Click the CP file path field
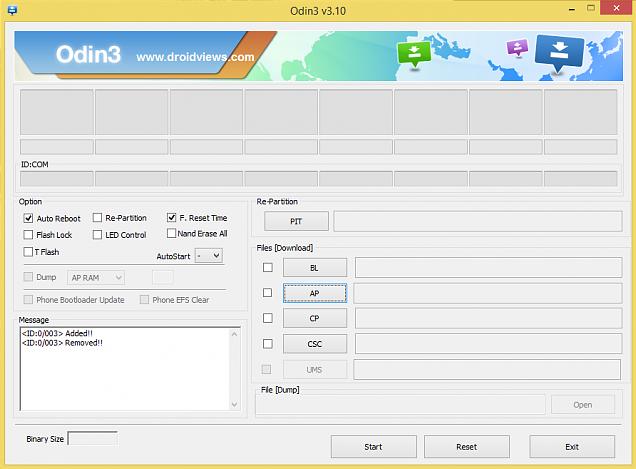This screenshot has width=636, height=469. 488,318
